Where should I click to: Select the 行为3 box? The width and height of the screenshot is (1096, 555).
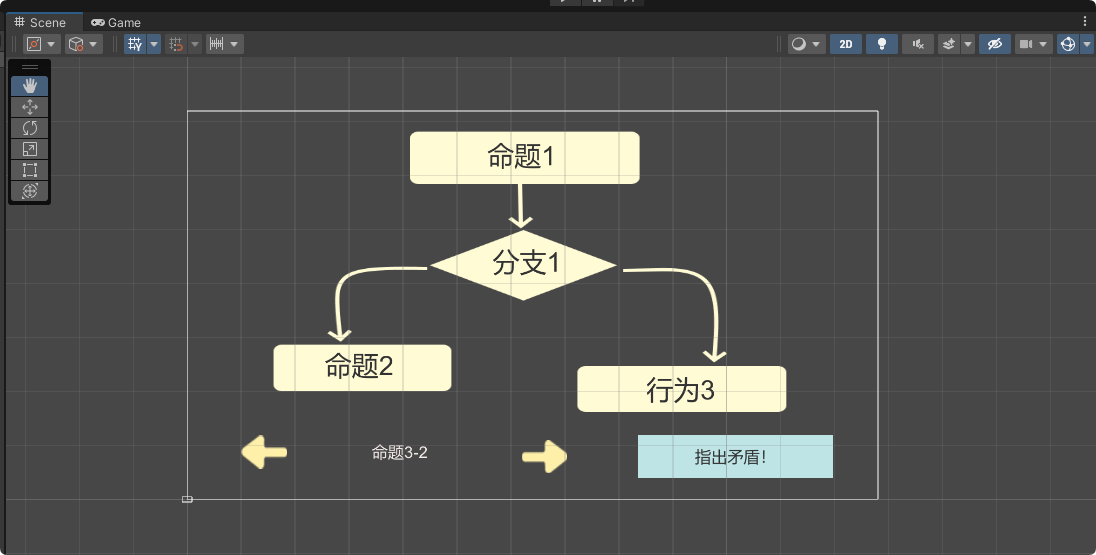(x=682, y=389)
